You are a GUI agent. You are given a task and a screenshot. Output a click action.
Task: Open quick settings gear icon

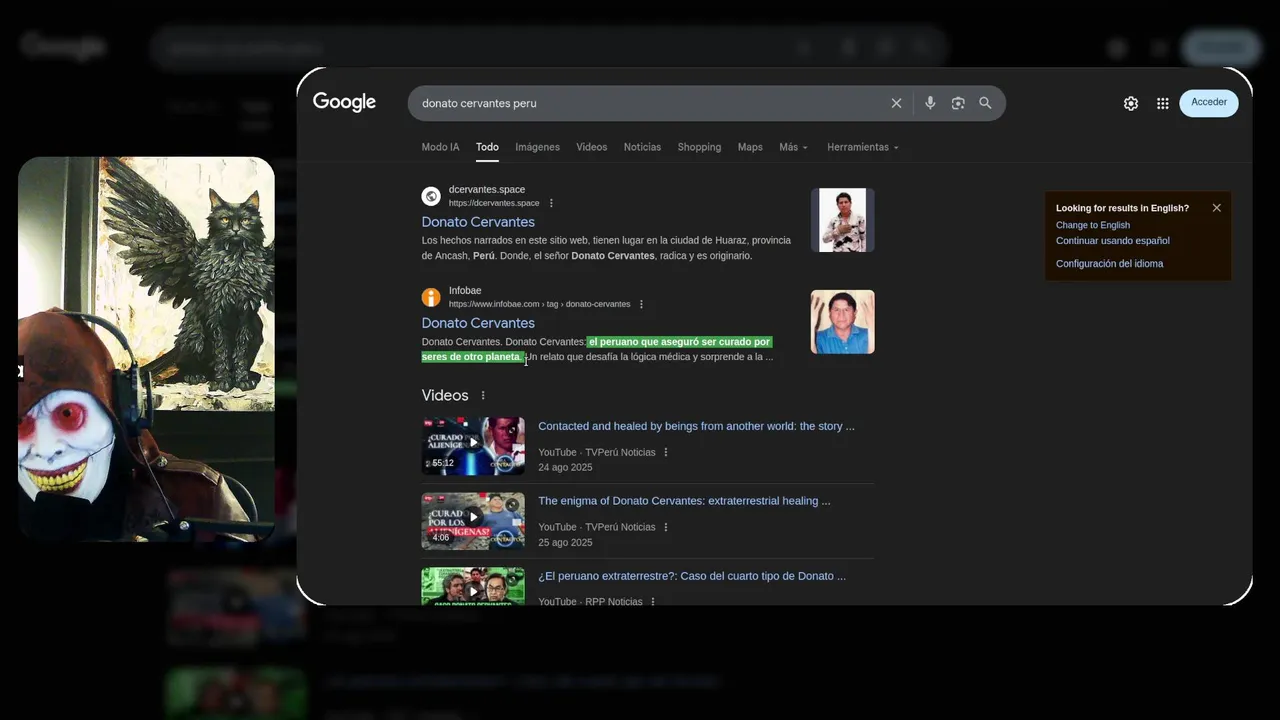click(x=1131, y=103)
